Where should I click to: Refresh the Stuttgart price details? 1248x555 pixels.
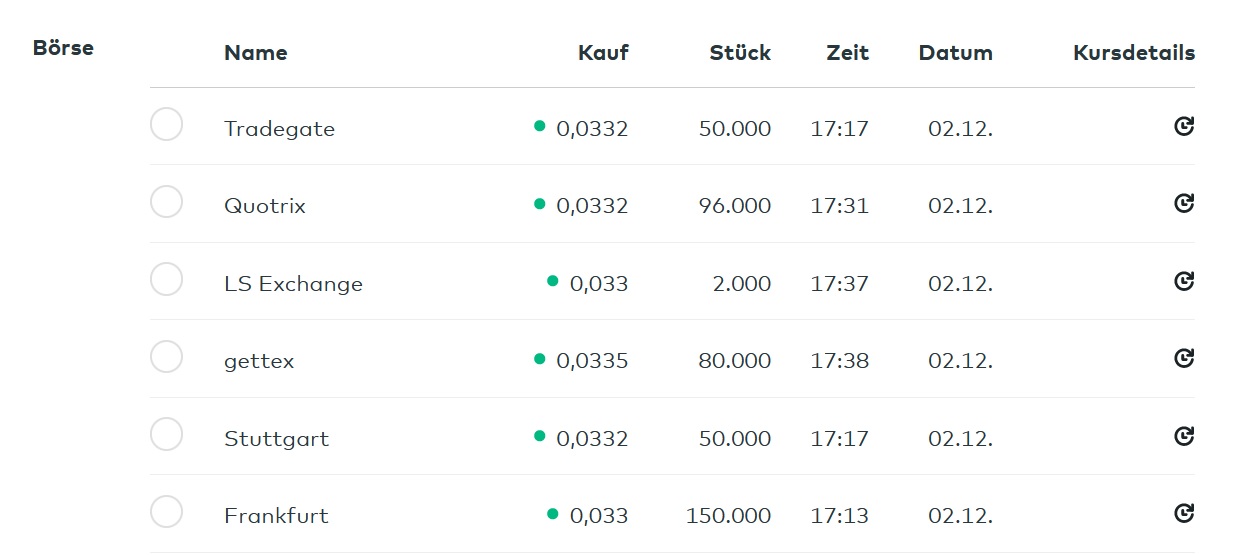1184,436
